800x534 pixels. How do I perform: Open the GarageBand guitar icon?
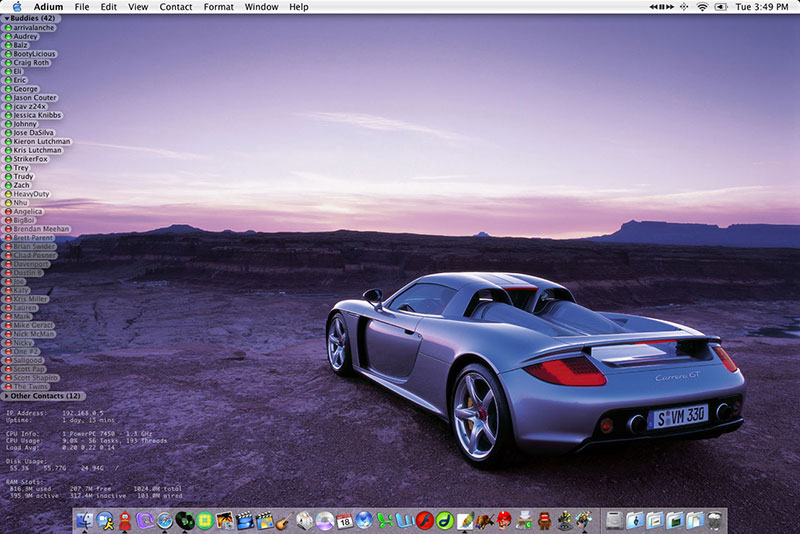coord(284,521)
